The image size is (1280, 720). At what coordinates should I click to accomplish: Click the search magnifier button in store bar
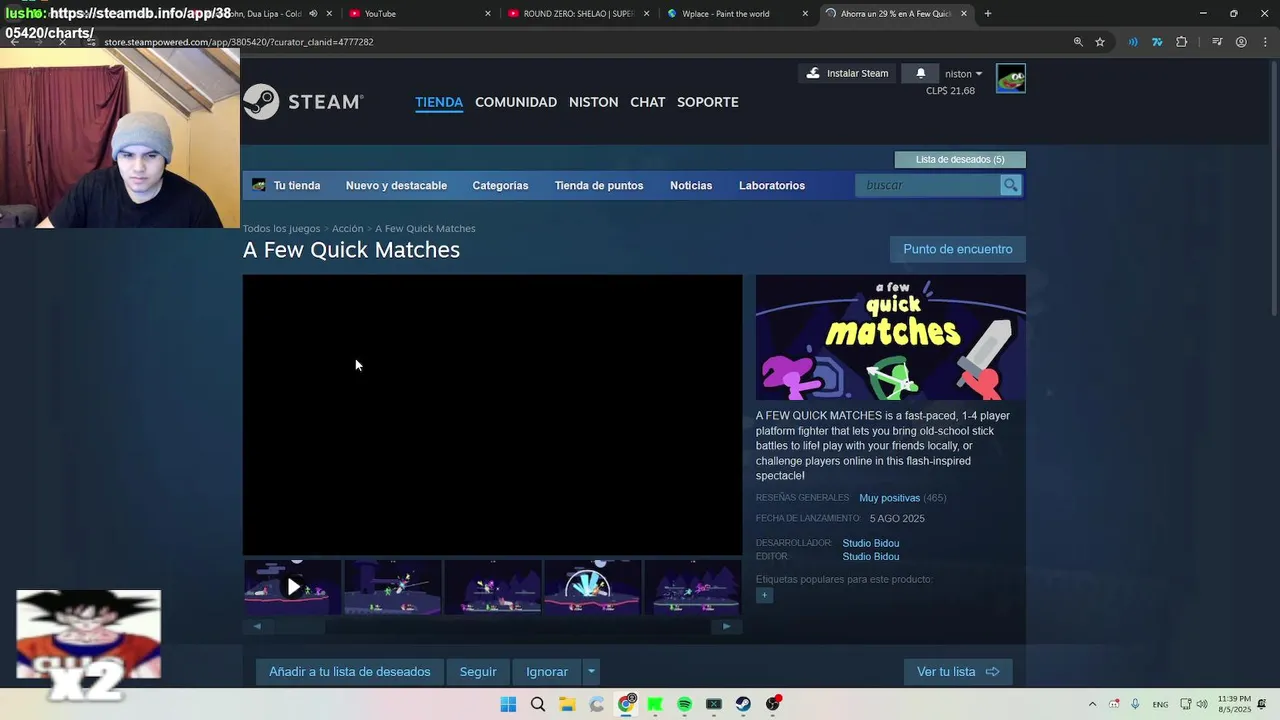pos(1010,185)
